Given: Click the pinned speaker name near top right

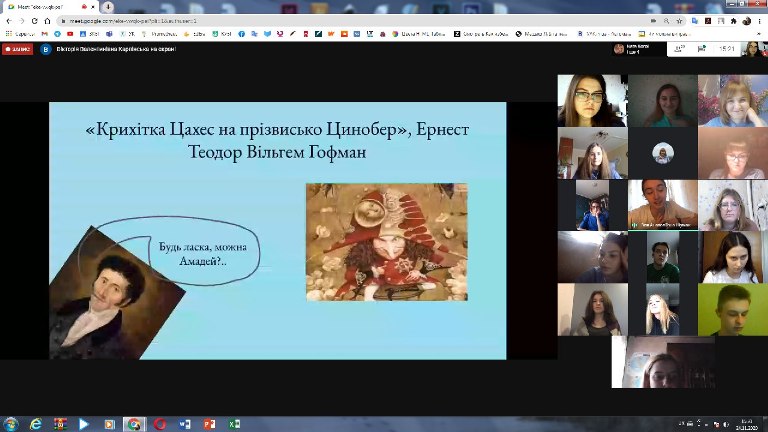Looking at the screenshot, I should tap(638, 49).
